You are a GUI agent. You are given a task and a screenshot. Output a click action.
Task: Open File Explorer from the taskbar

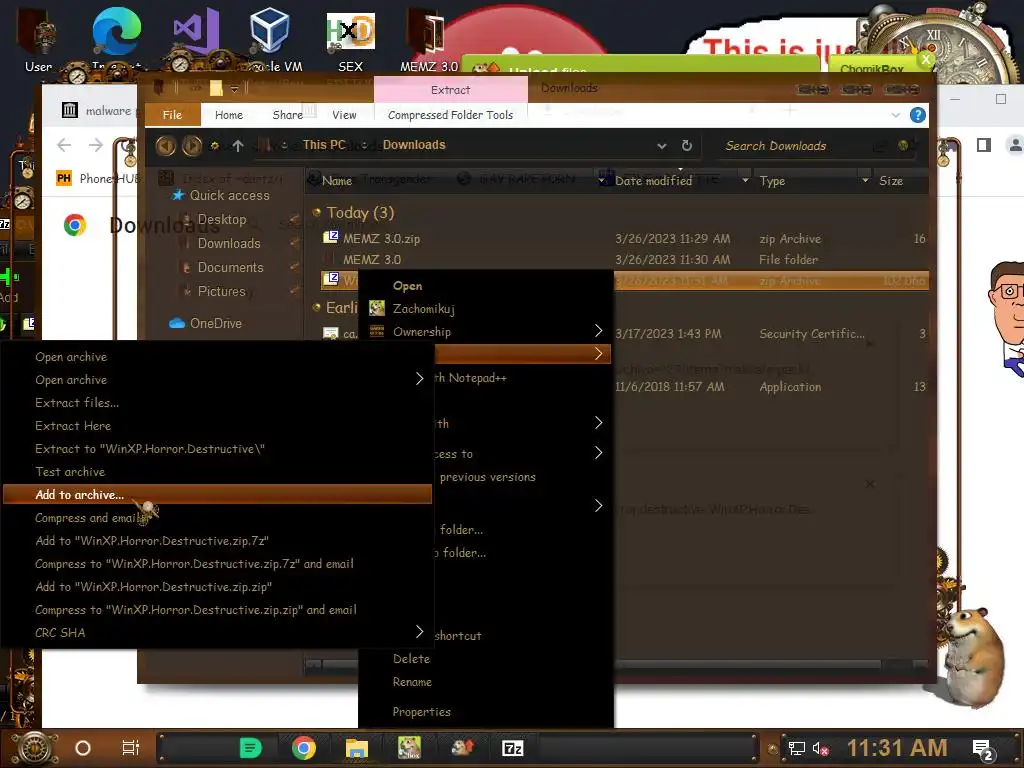[x=357, y=748]
